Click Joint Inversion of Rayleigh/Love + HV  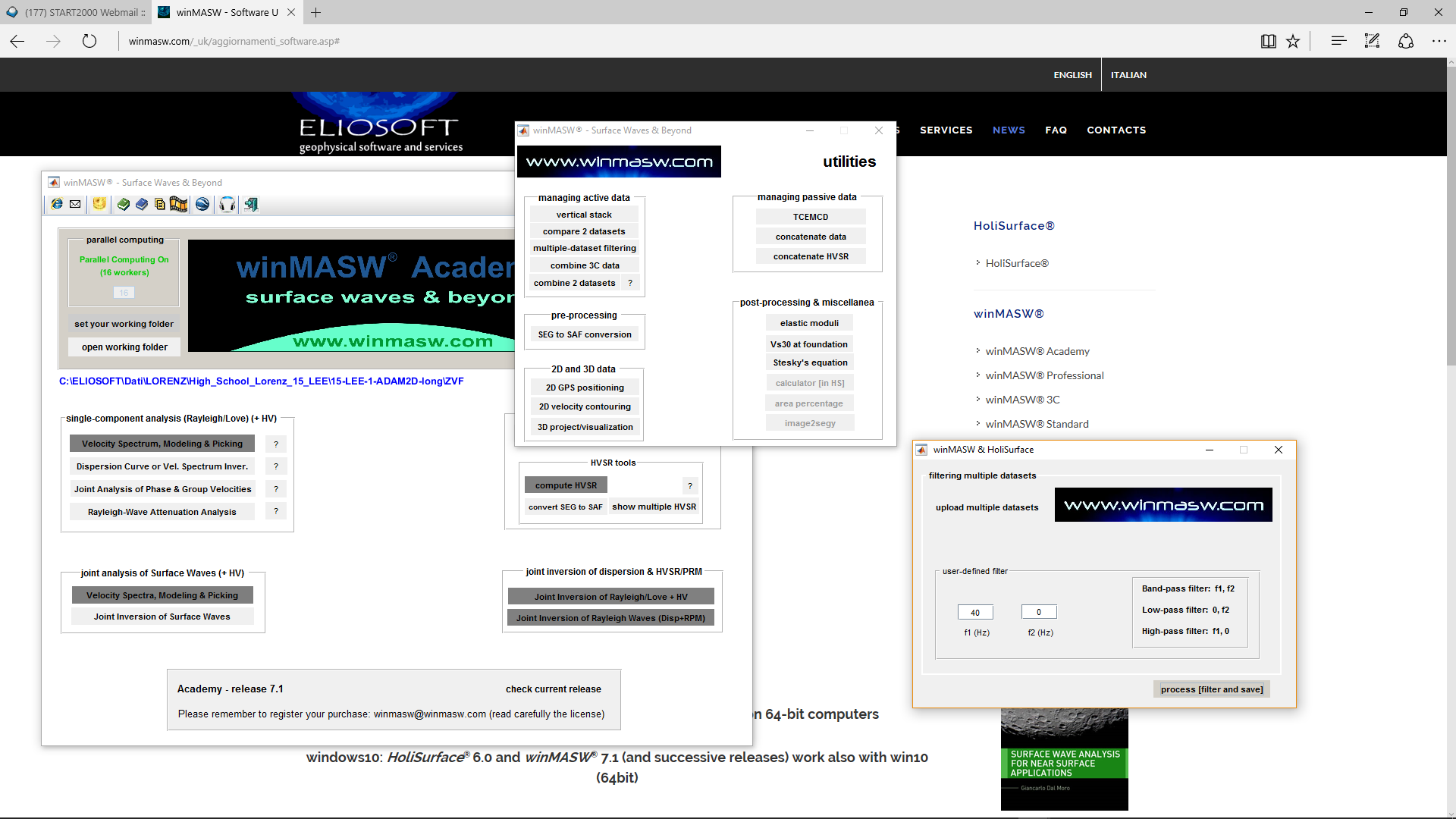coord(610,597)
